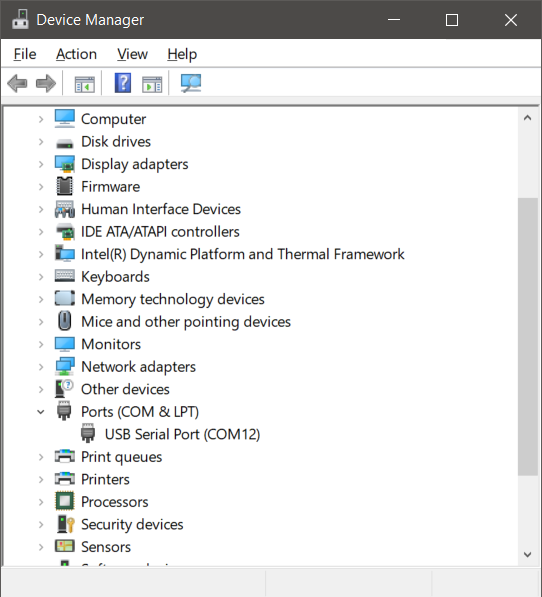The width and height of the screenshot is (542, 597).
Task: Click the vertical scrollbar thumb
Action: [x=528, y=337]
